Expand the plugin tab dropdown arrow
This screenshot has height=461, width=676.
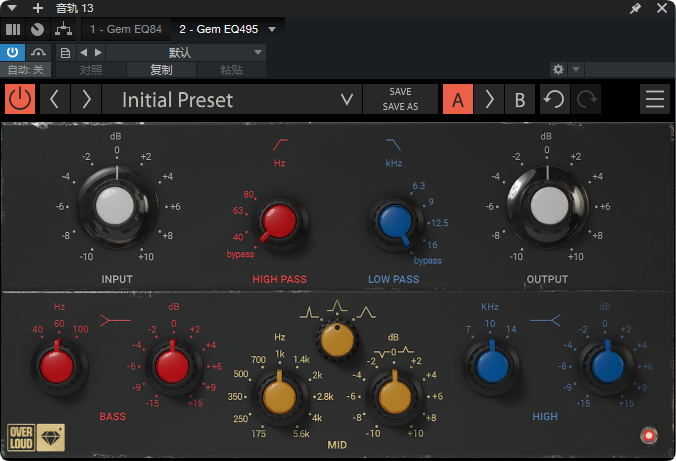pyautogui.click(x=272, y=29)
